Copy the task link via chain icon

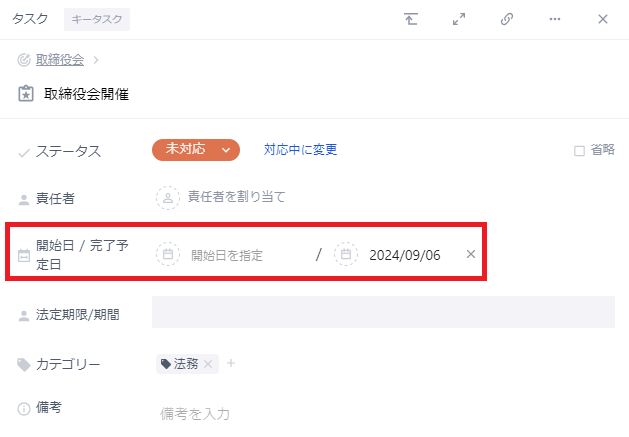click(x=507, y=19)
